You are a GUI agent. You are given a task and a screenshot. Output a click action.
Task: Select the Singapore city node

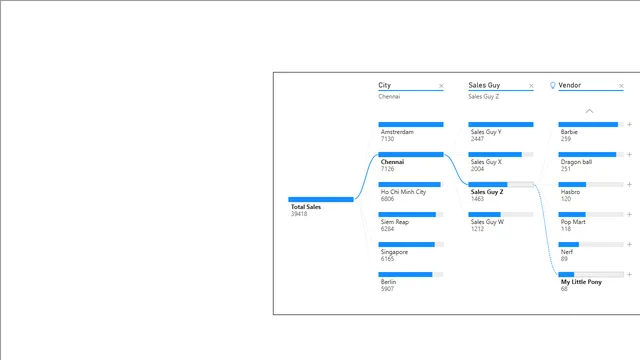(411, 244)
